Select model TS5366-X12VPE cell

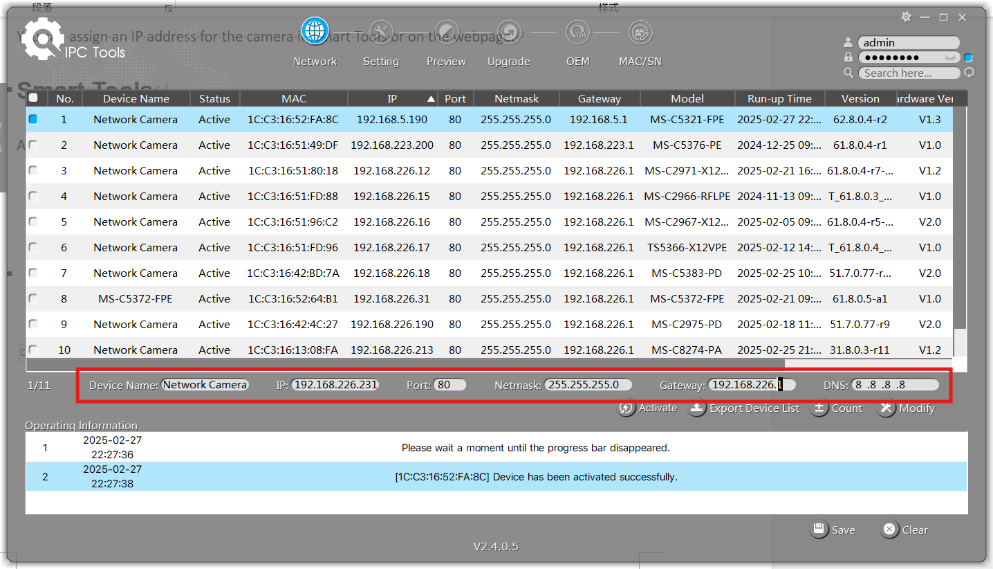tap(687, 247)
